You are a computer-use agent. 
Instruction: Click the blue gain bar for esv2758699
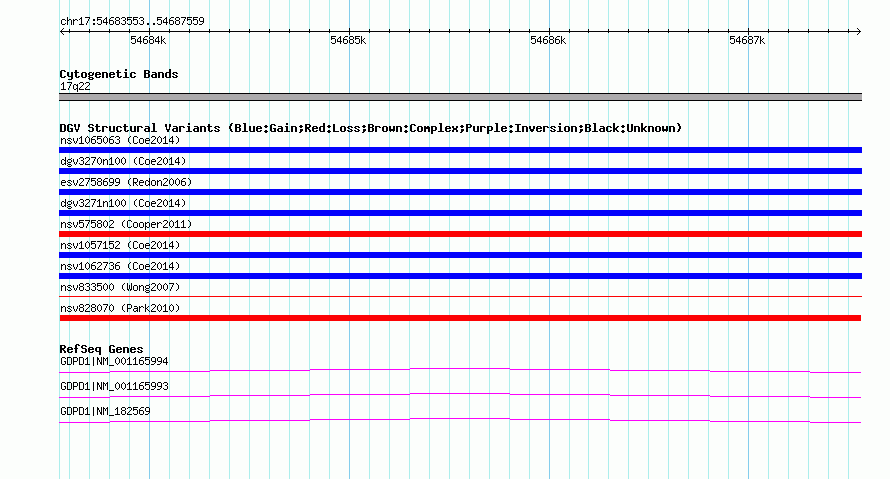[460, 192]
